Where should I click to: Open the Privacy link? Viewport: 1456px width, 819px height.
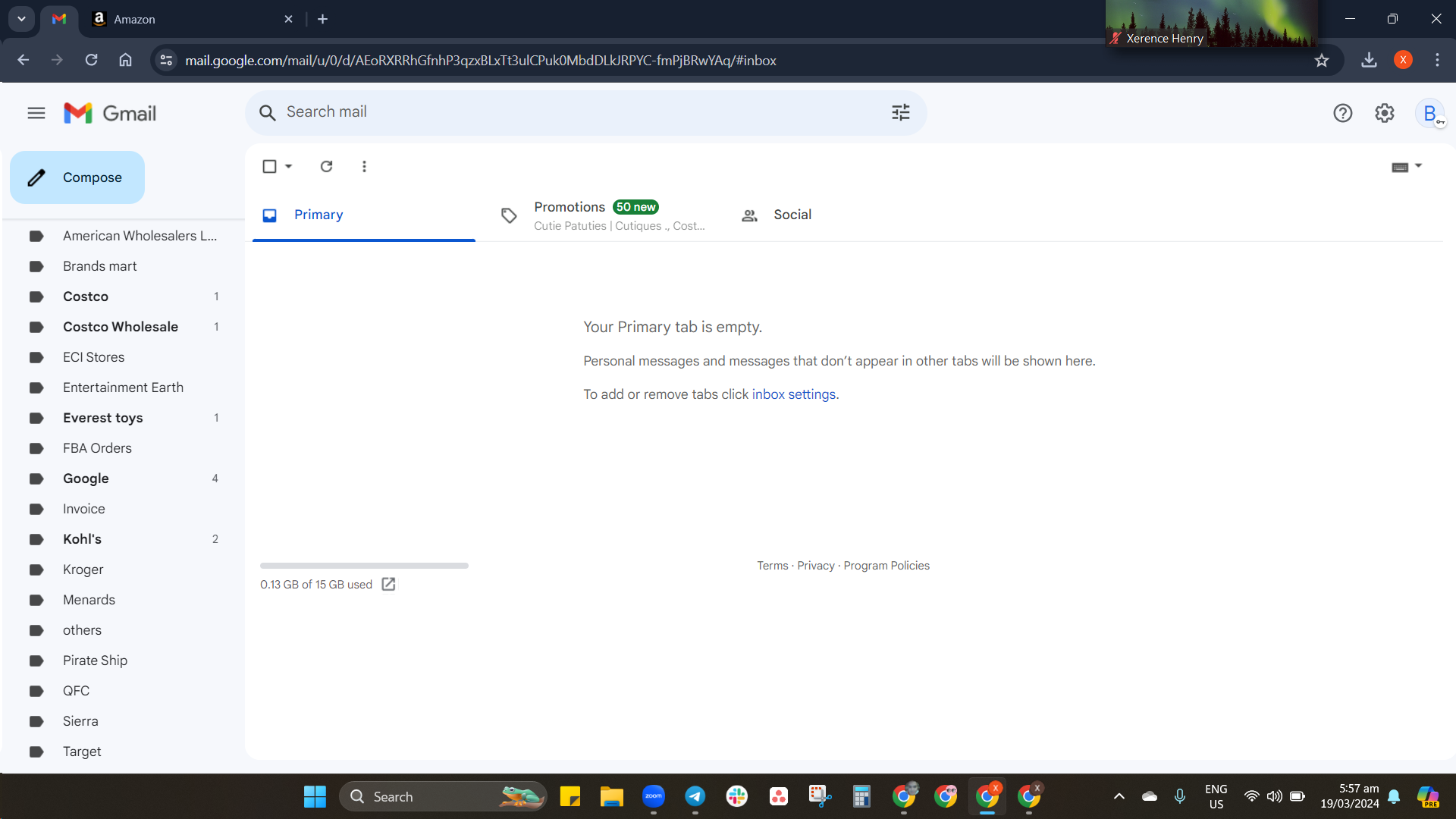(815, 566)
